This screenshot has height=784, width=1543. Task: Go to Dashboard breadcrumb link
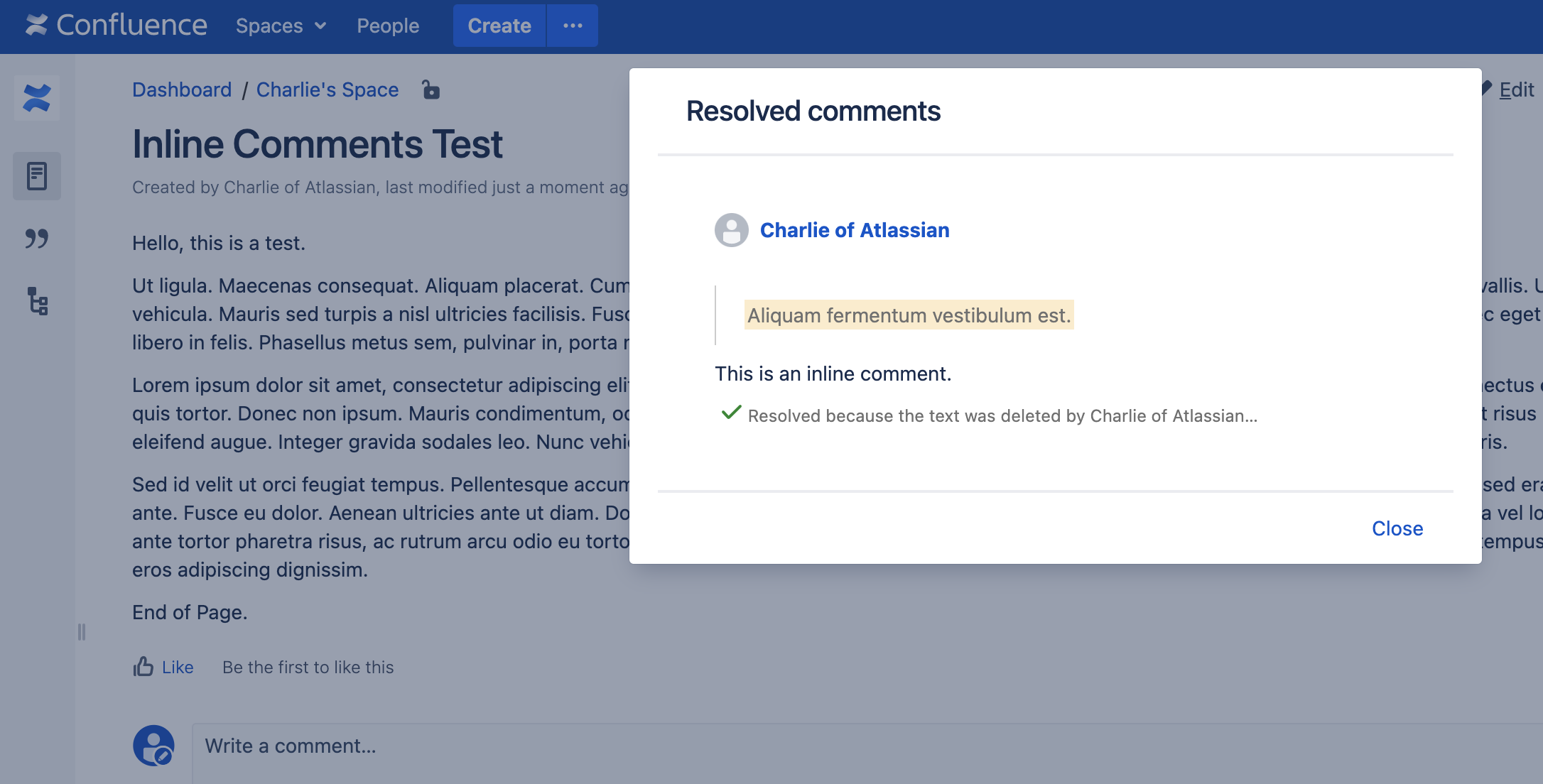tap(182, 89)
